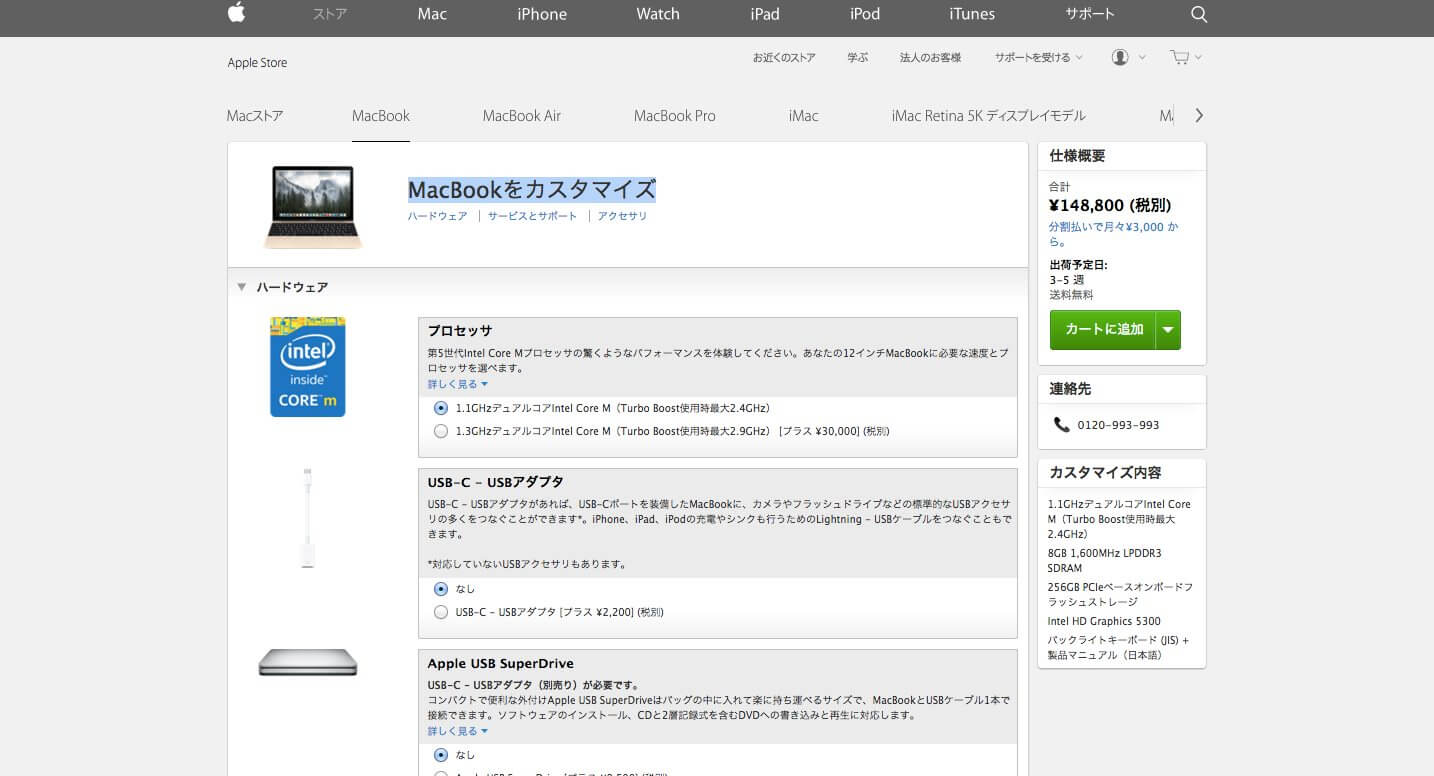Select なし under USB-C - USBアダプタ
1434x776 pixels.
[441, 589]
